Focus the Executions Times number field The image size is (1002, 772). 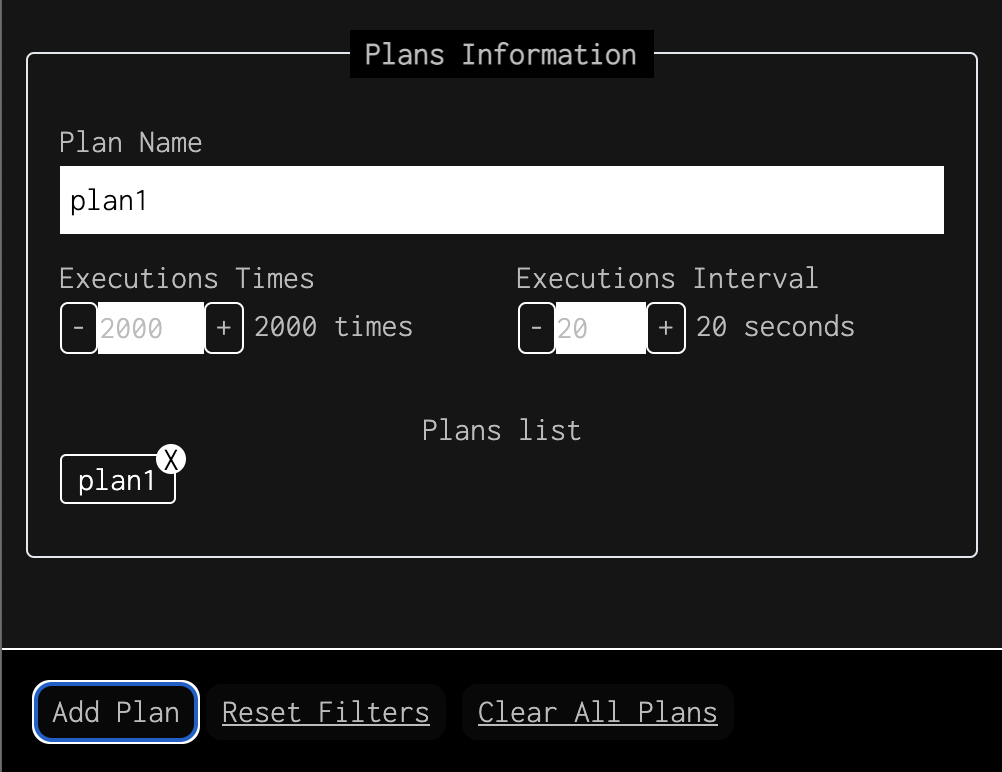pyautogui.click(x=151, y=328)
